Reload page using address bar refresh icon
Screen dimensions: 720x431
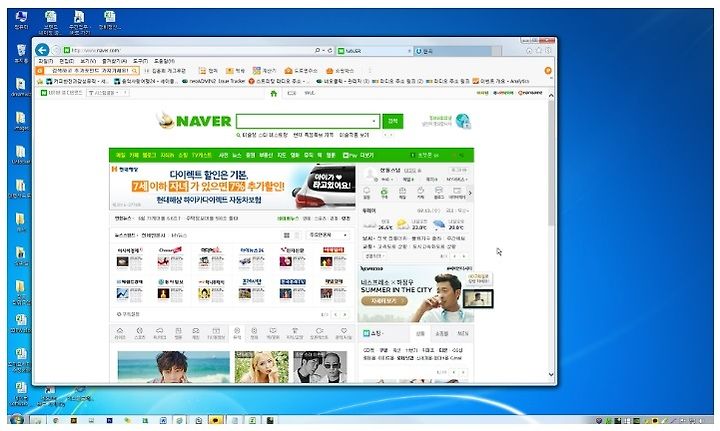330,50
